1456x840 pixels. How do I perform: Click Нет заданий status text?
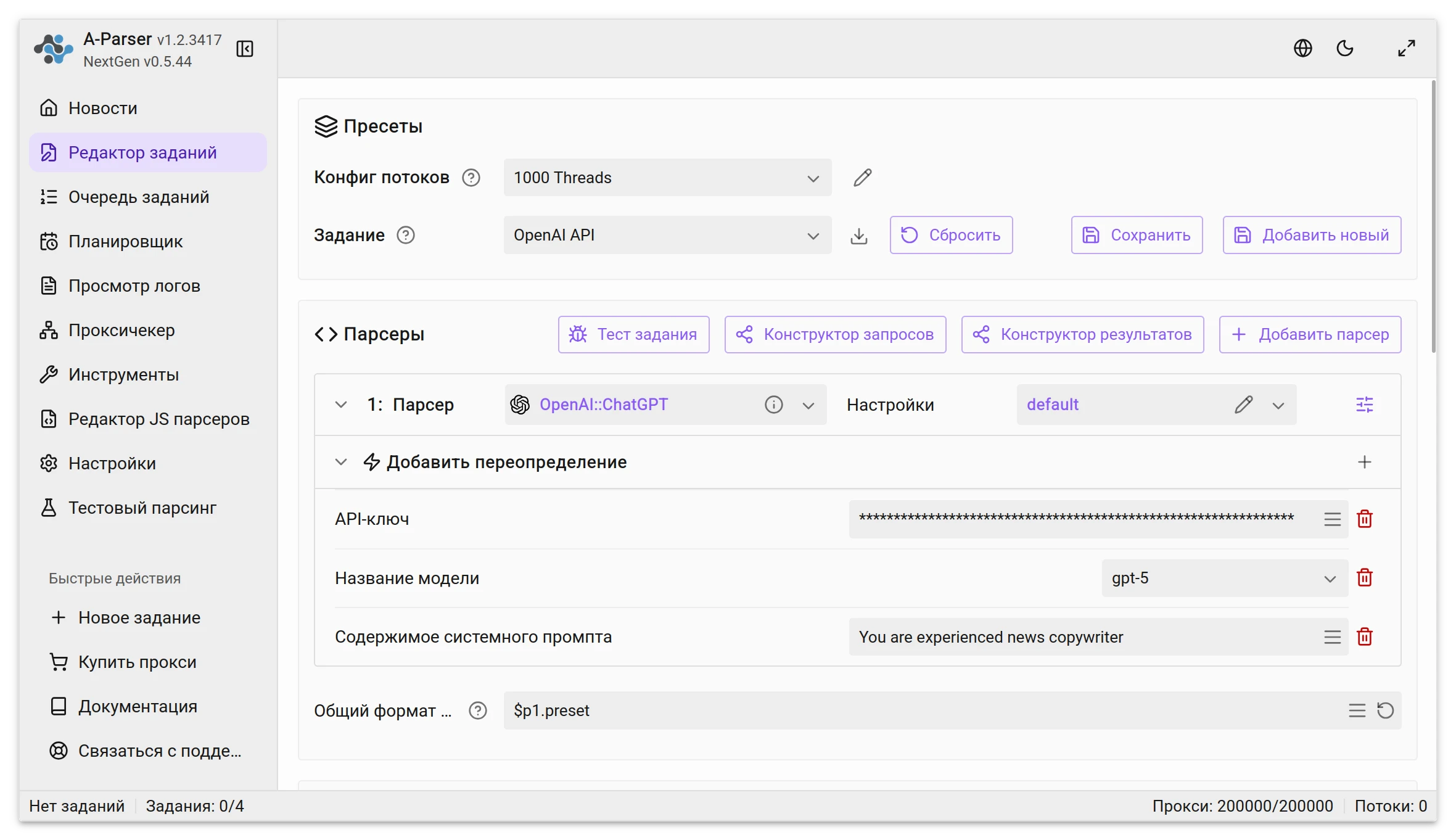pyautogui.click(x=77, y=806)
